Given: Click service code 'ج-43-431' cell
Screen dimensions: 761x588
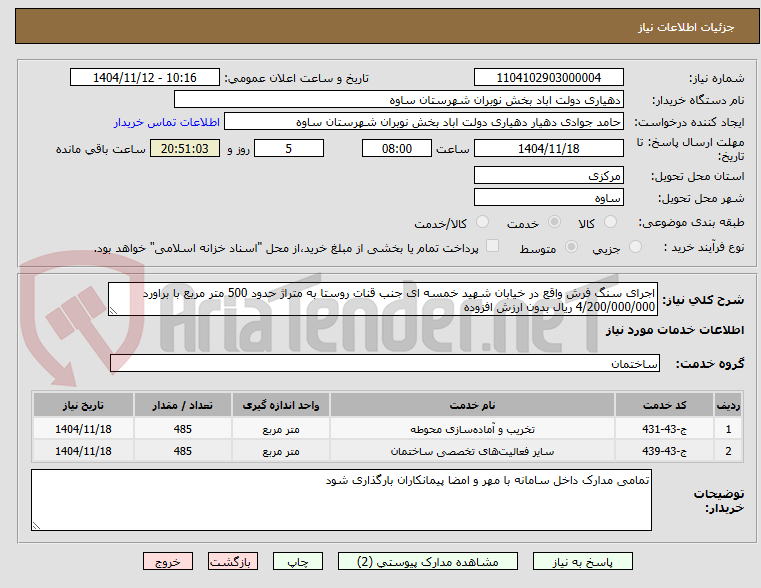Looking at the screenshot, I should pos(664,429).
